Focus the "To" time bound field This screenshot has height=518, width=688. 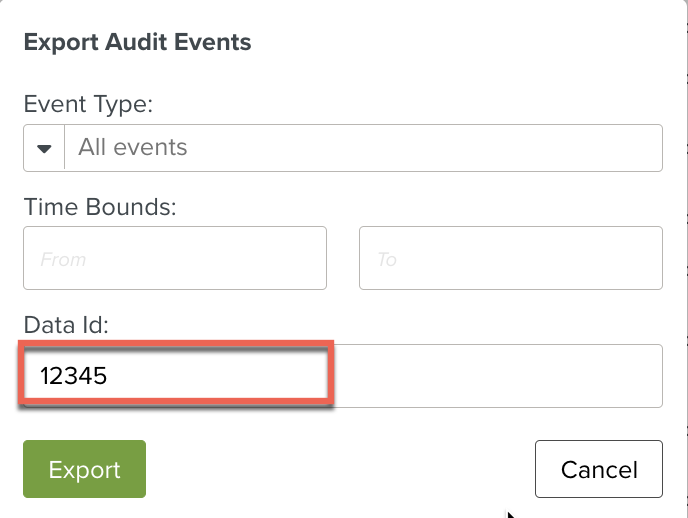(x=510, y=258)
